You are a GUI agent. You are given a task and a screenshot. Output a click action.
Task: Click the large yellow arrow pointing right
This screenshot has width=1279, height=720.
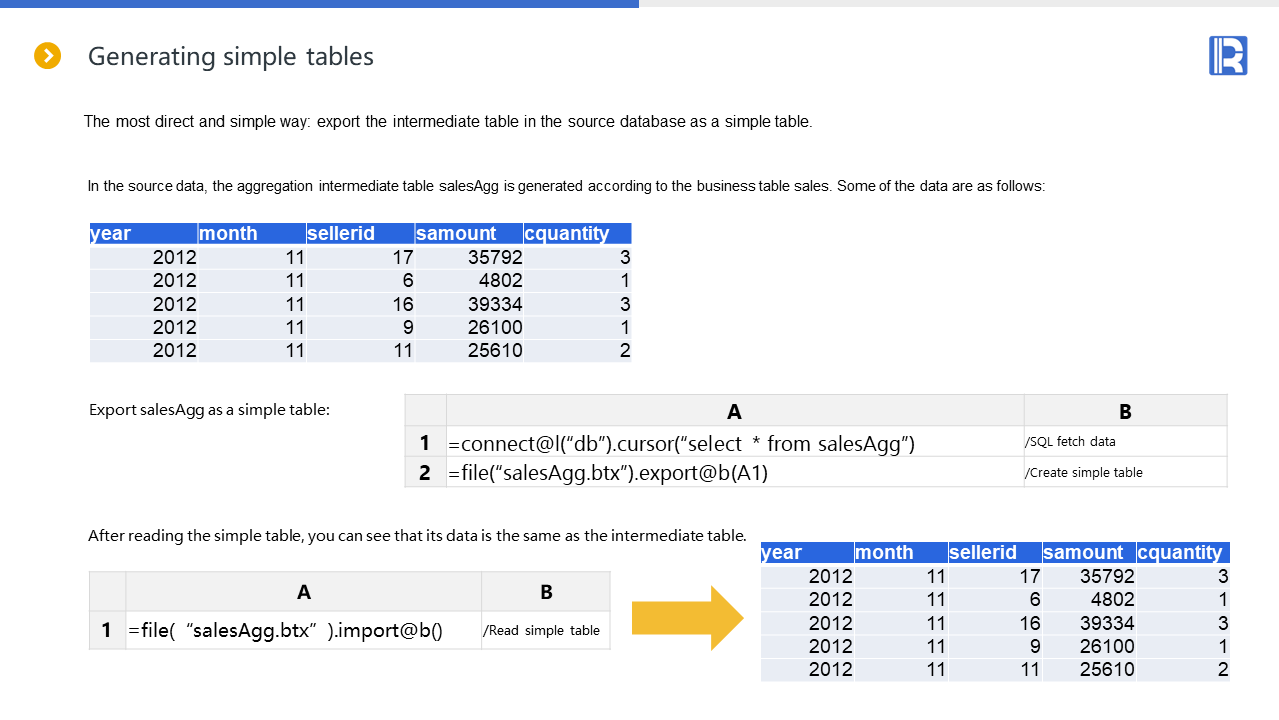click(687, 618)
